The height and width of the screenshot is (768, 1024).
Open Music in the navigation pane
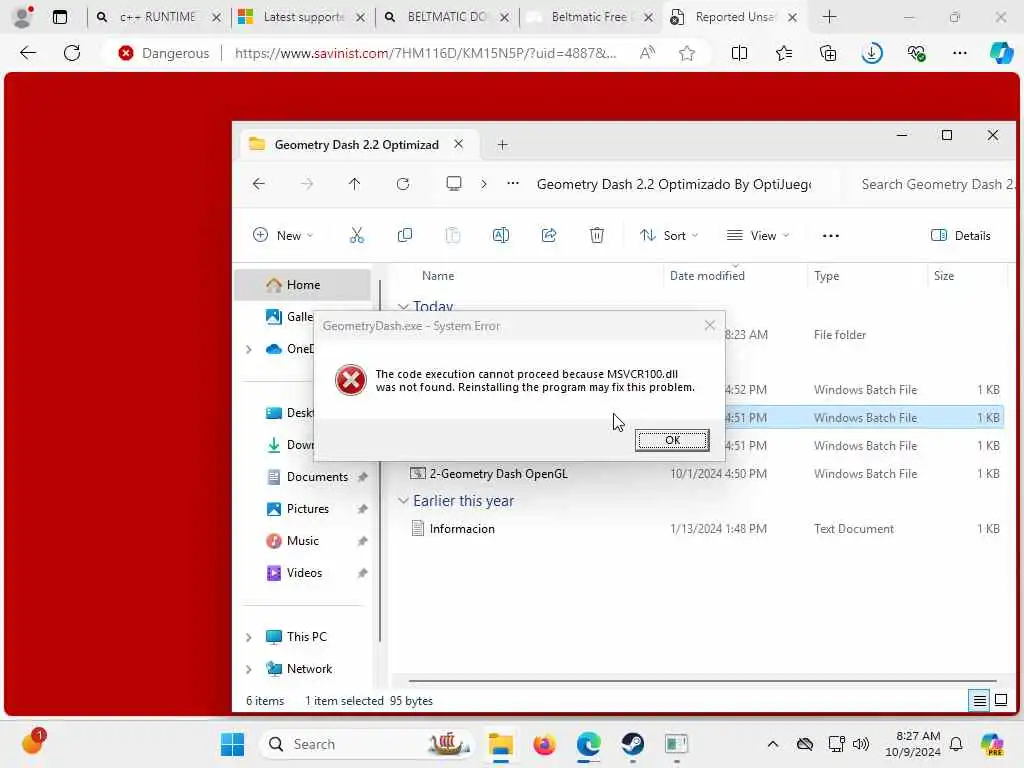[x=302, y=541]
